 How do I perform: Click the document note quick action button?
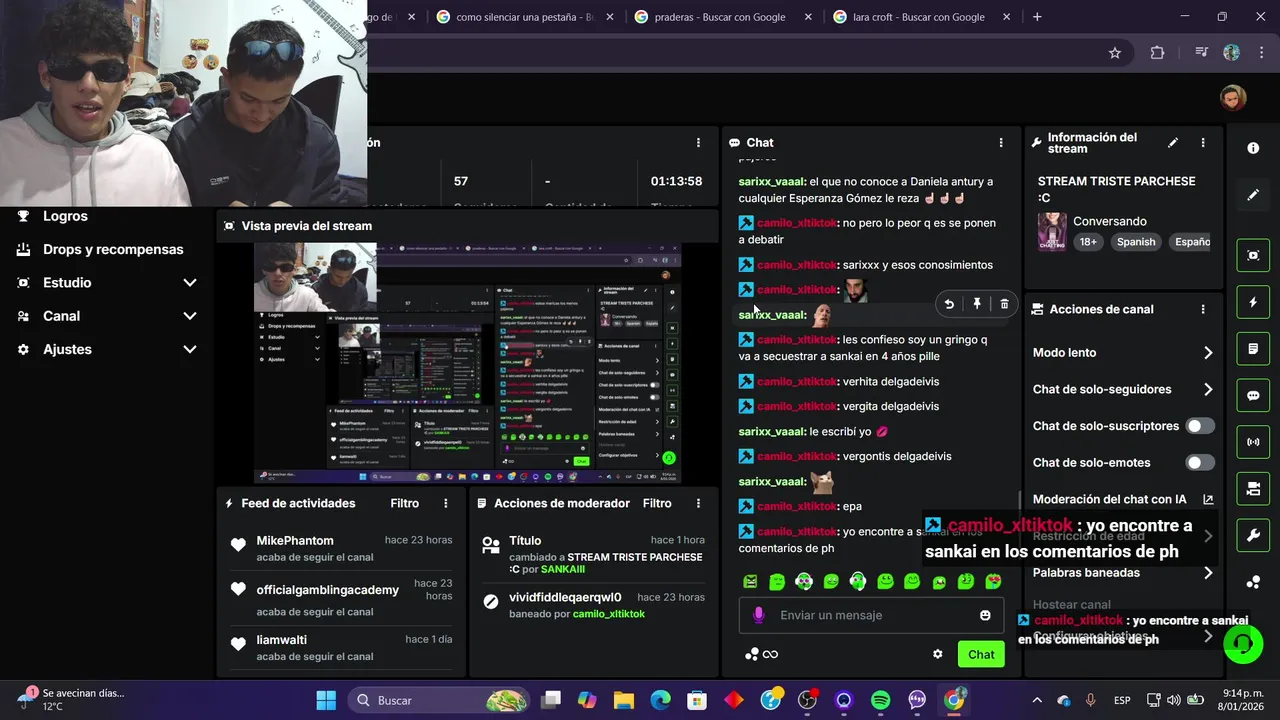click(x=1253, y=349)
